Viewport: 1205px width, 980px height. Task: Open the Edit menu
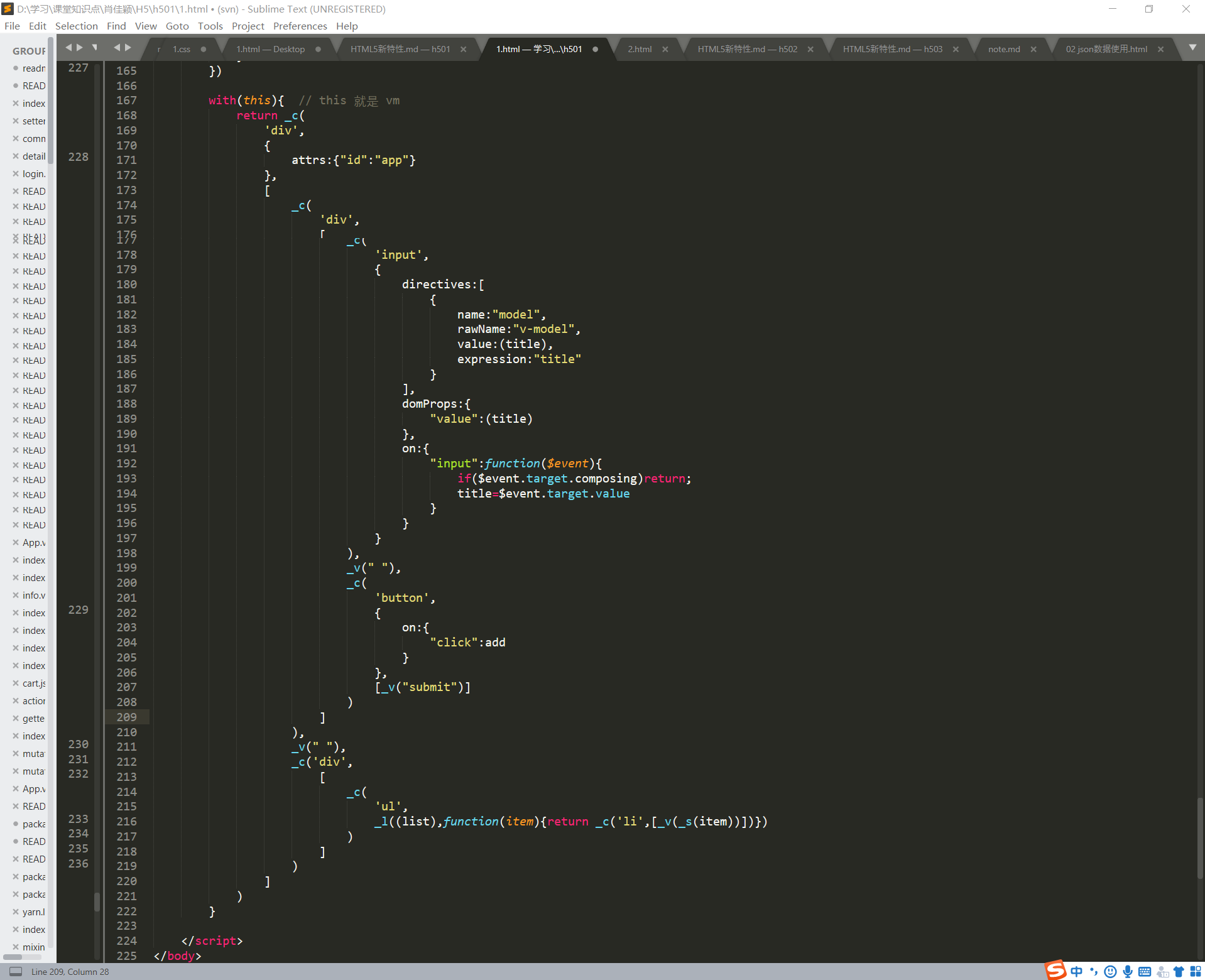point(38,26)
